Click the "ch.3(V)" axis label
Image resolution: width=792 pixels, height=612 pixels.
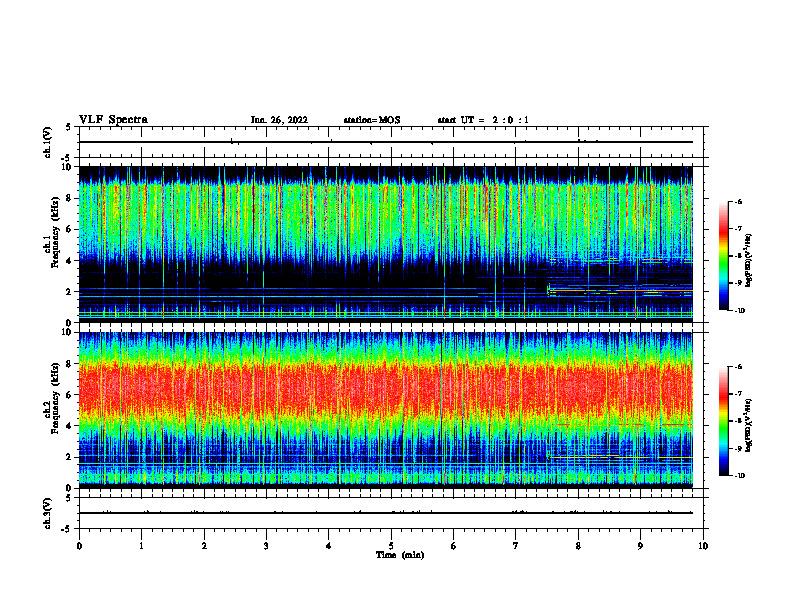pos(48,513)
